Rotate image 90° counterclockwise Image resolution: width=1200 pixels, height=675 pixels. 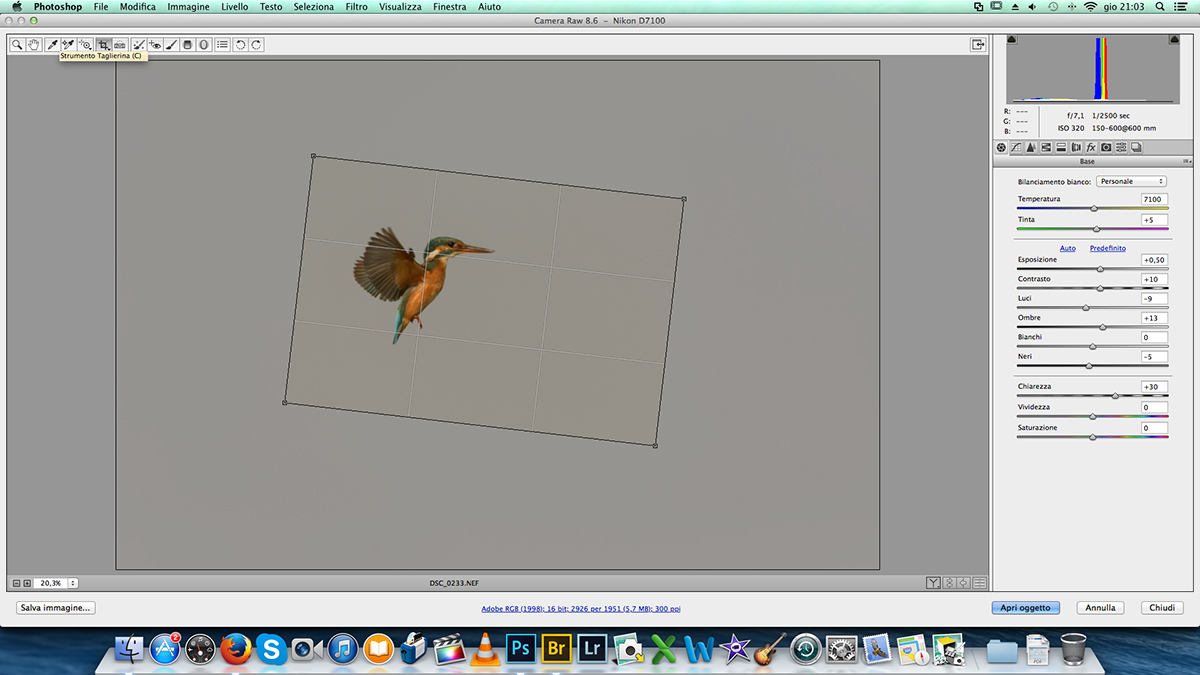coord(241,45)
